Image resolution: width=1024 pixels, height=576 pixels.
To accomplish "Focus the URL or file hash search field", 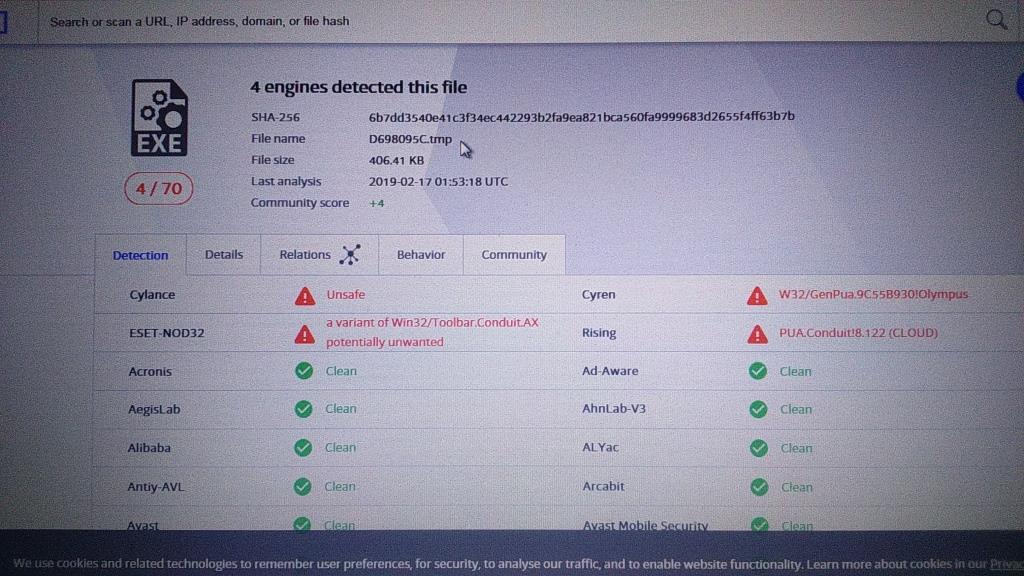I will coord(509,21).
